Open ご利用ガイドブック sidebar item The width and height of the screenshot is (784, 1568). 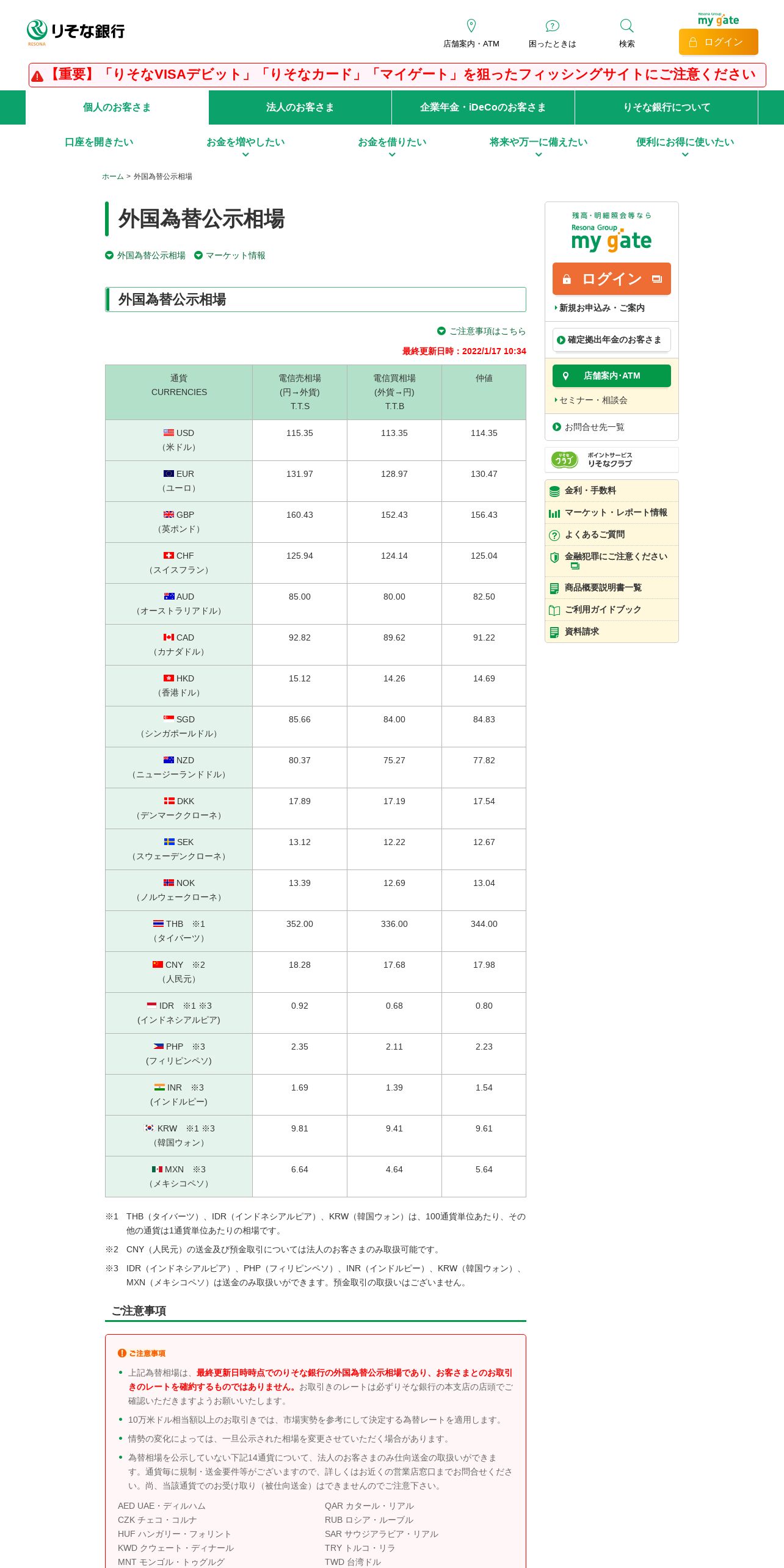[612, 610]
